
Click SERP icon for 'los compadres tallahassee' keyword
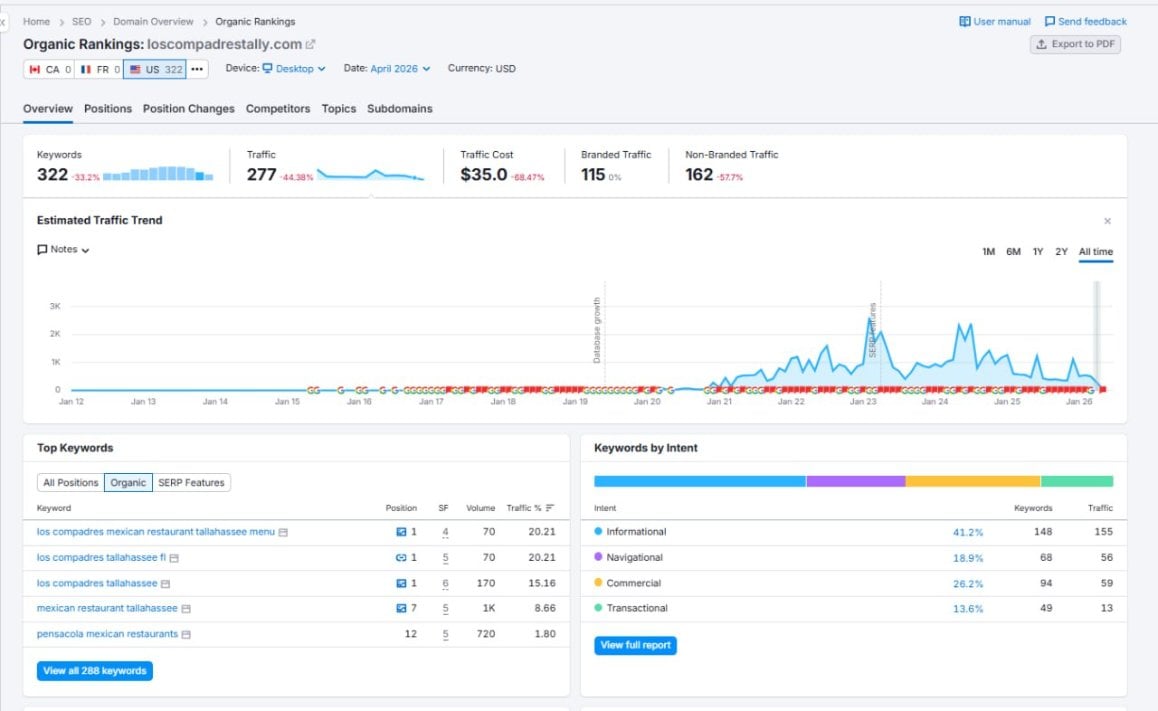pos(165,584)
